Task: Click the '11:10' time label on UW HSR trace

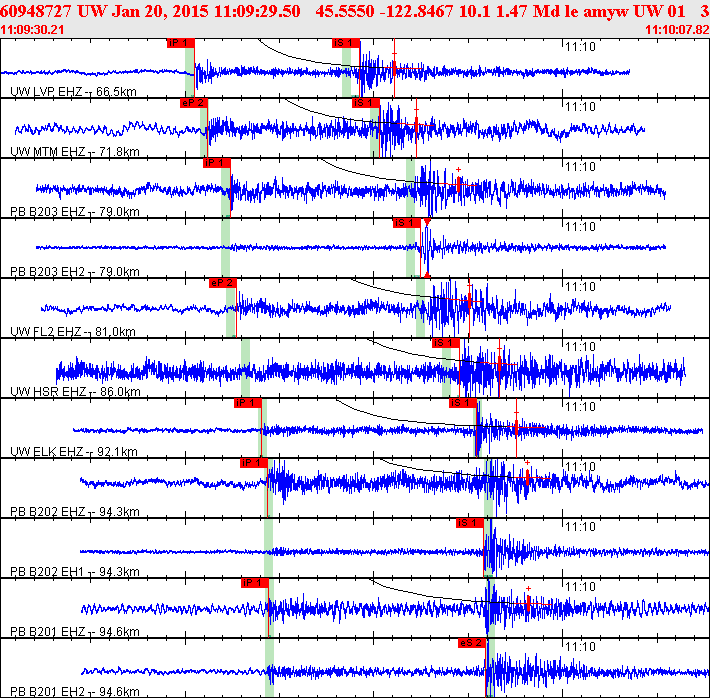Action: (580, 347)
